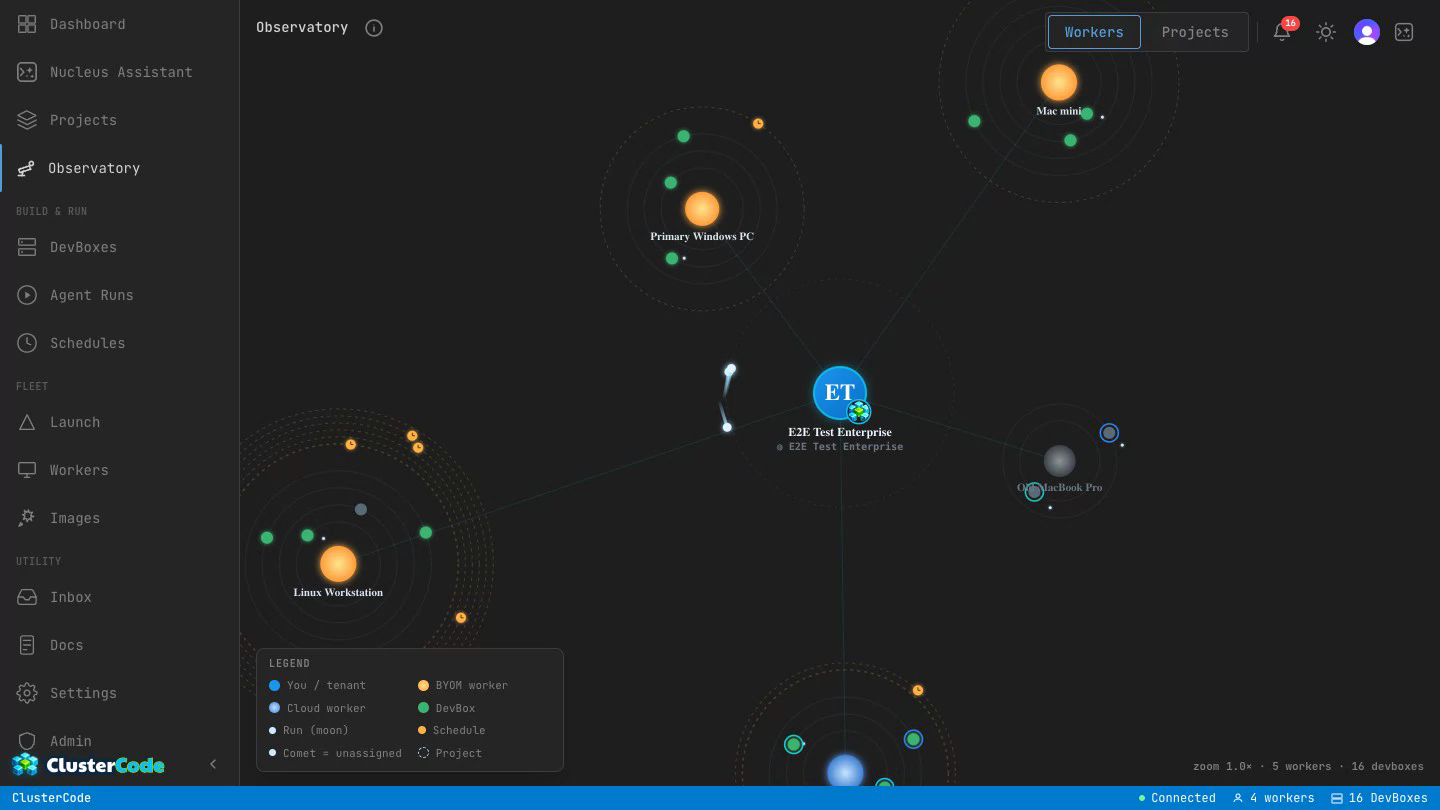
Task: Toggle the light/dark theme sun icon
Action: click(x=1326, y=32)
